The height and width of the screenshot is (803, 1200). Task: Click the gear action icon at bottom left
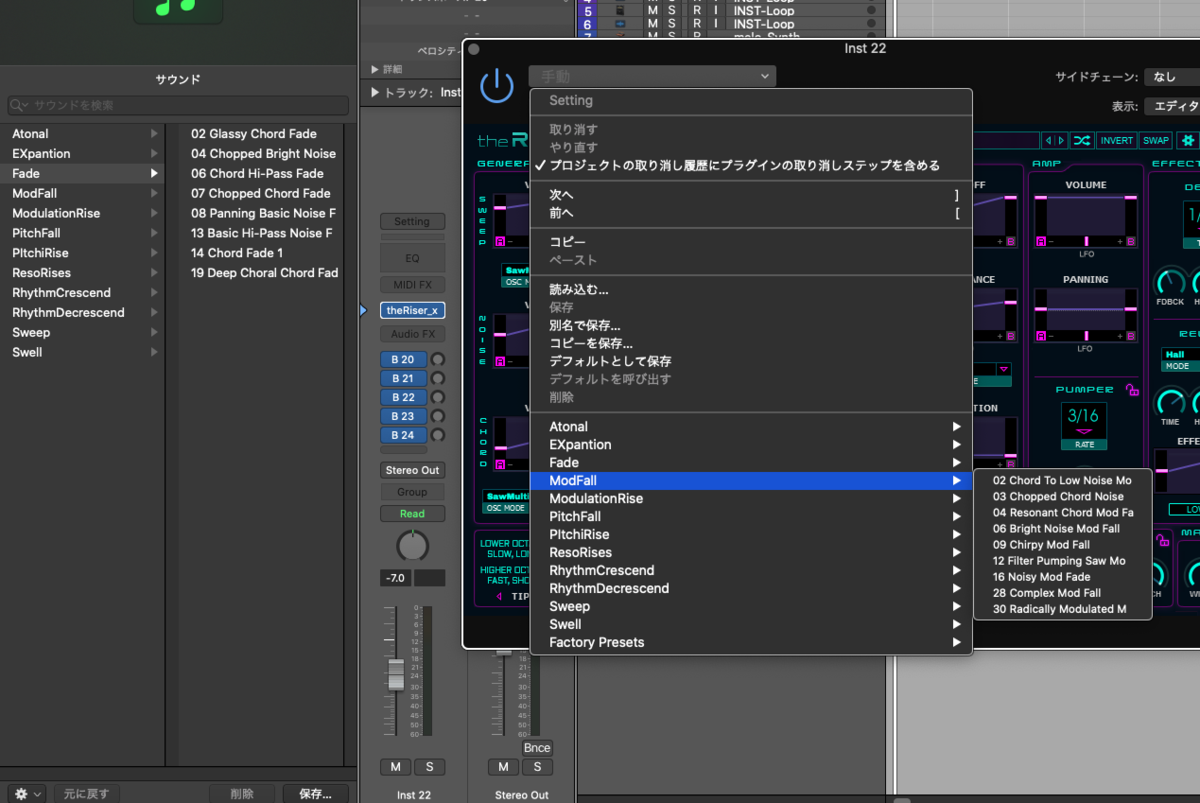20,792
